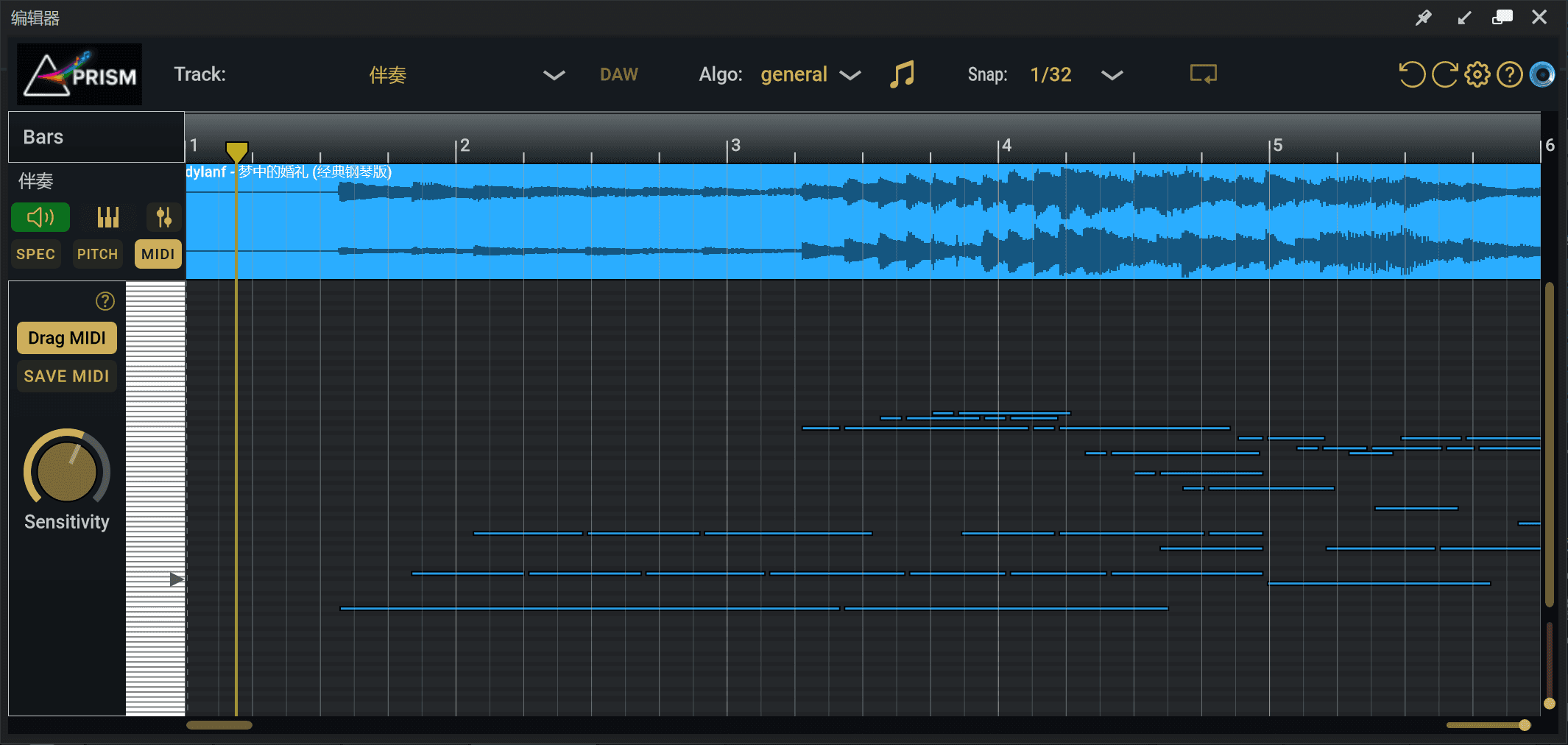Open the Snap 1/32 value dropdown
This screenshot has width=1568, height=745.
click(x=1050, y=74)
